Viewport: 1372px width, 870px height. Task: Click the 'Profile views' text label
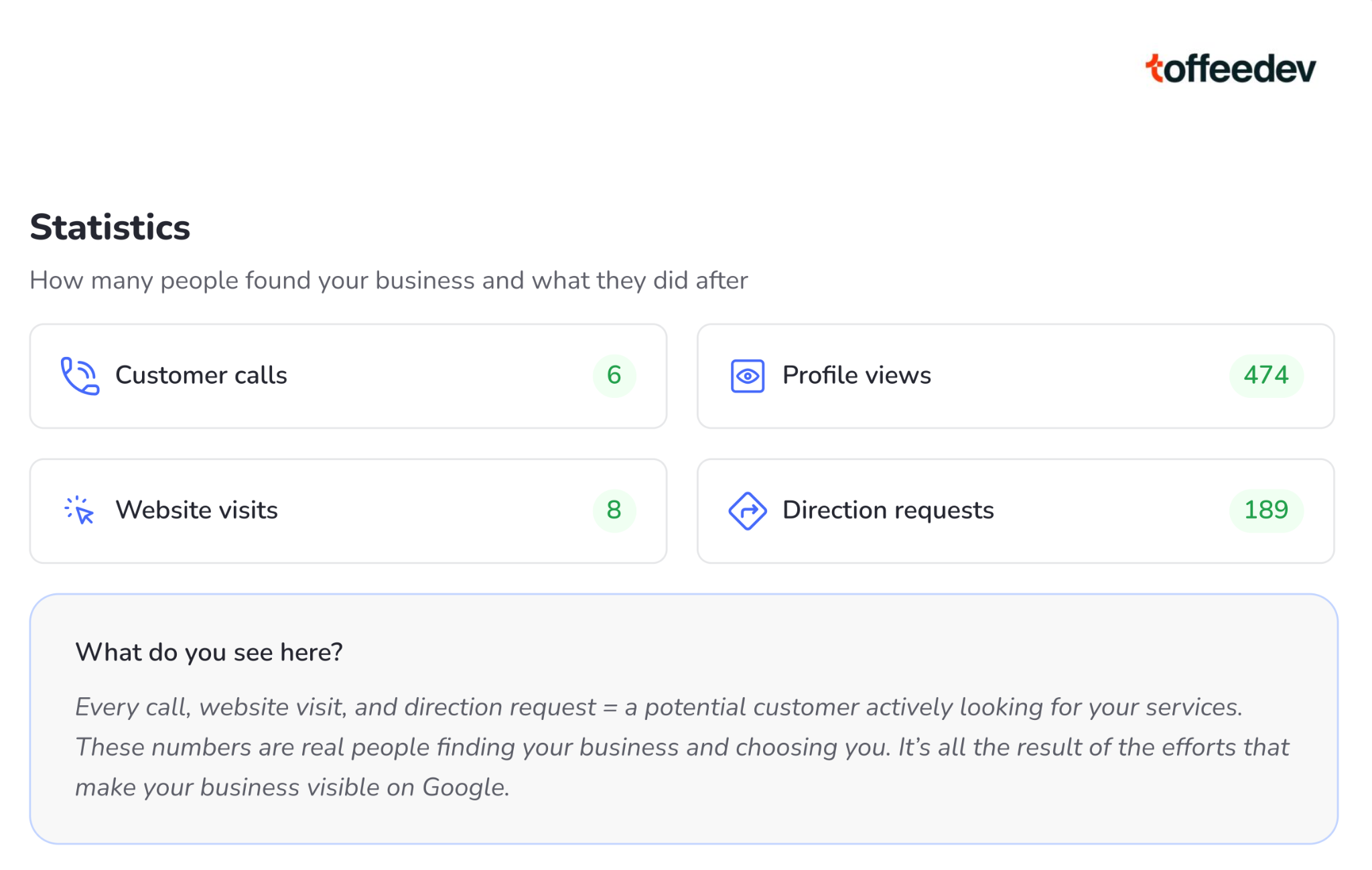(856, 376)
